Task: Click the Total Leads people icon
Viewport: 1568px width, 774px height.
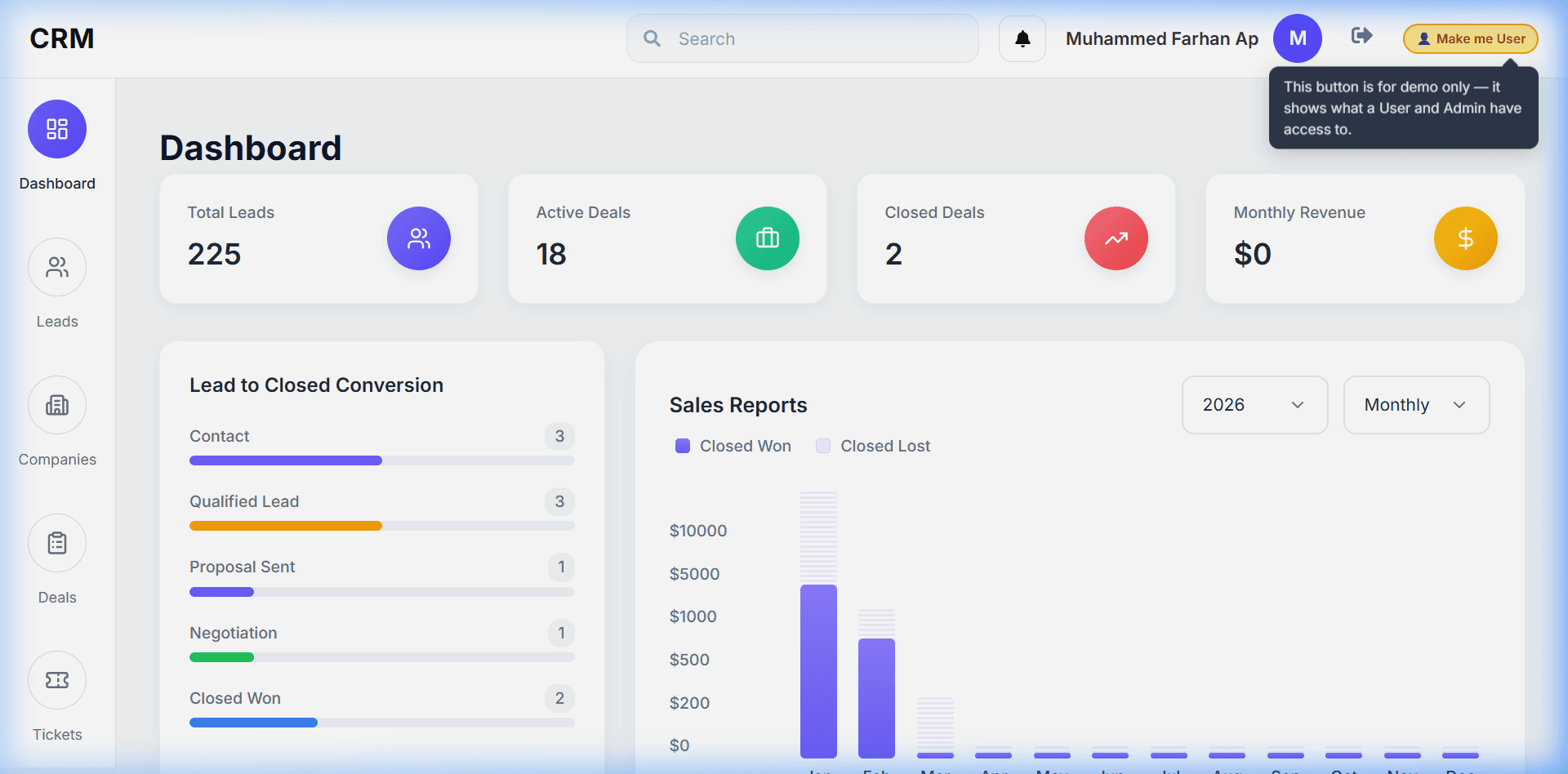Action: coord(419,238)
